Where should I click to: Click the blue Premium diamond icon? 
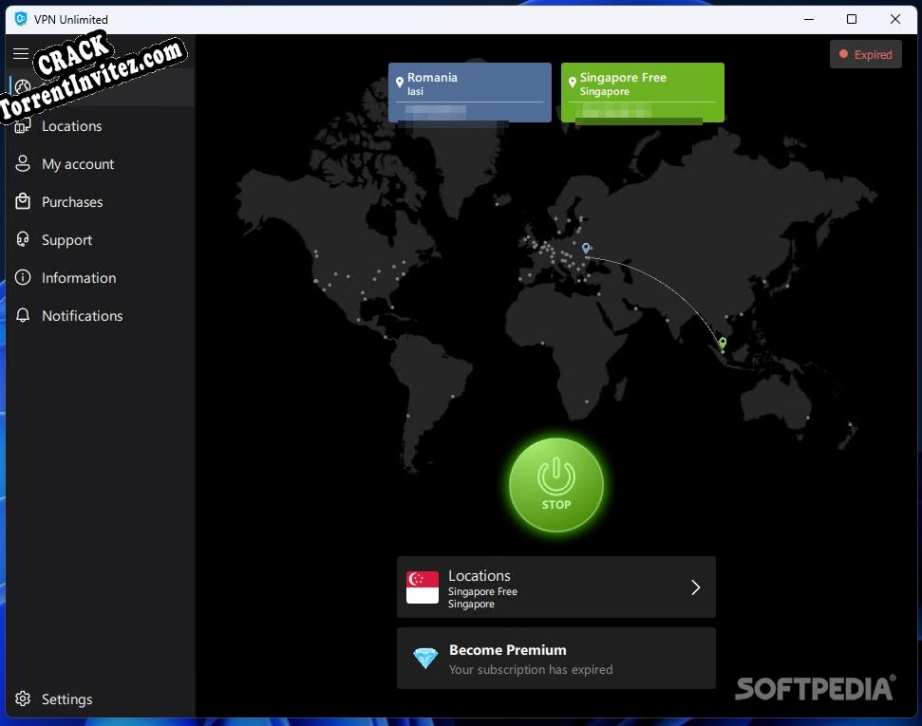coord(424,658)
